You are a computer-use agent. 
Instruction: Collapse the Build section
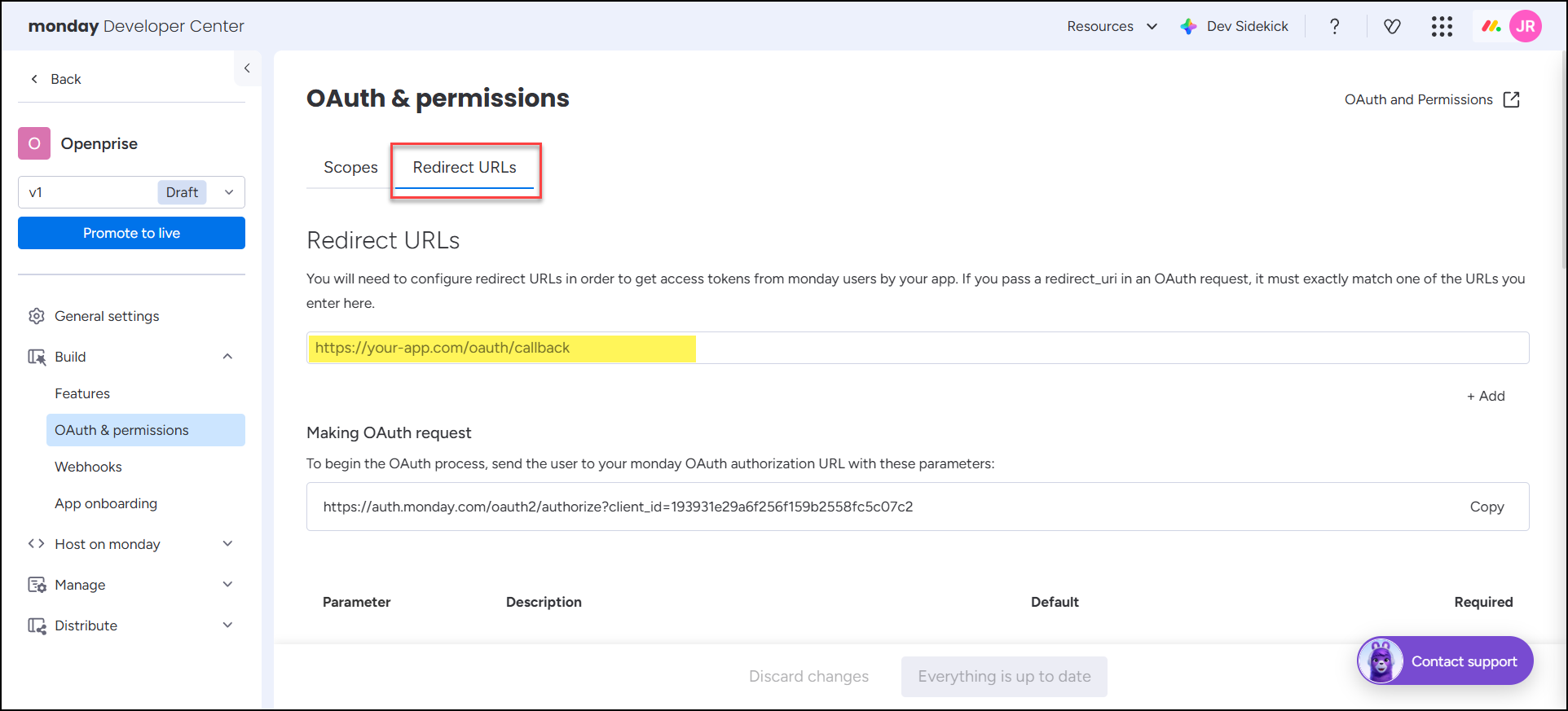(227, 357)
